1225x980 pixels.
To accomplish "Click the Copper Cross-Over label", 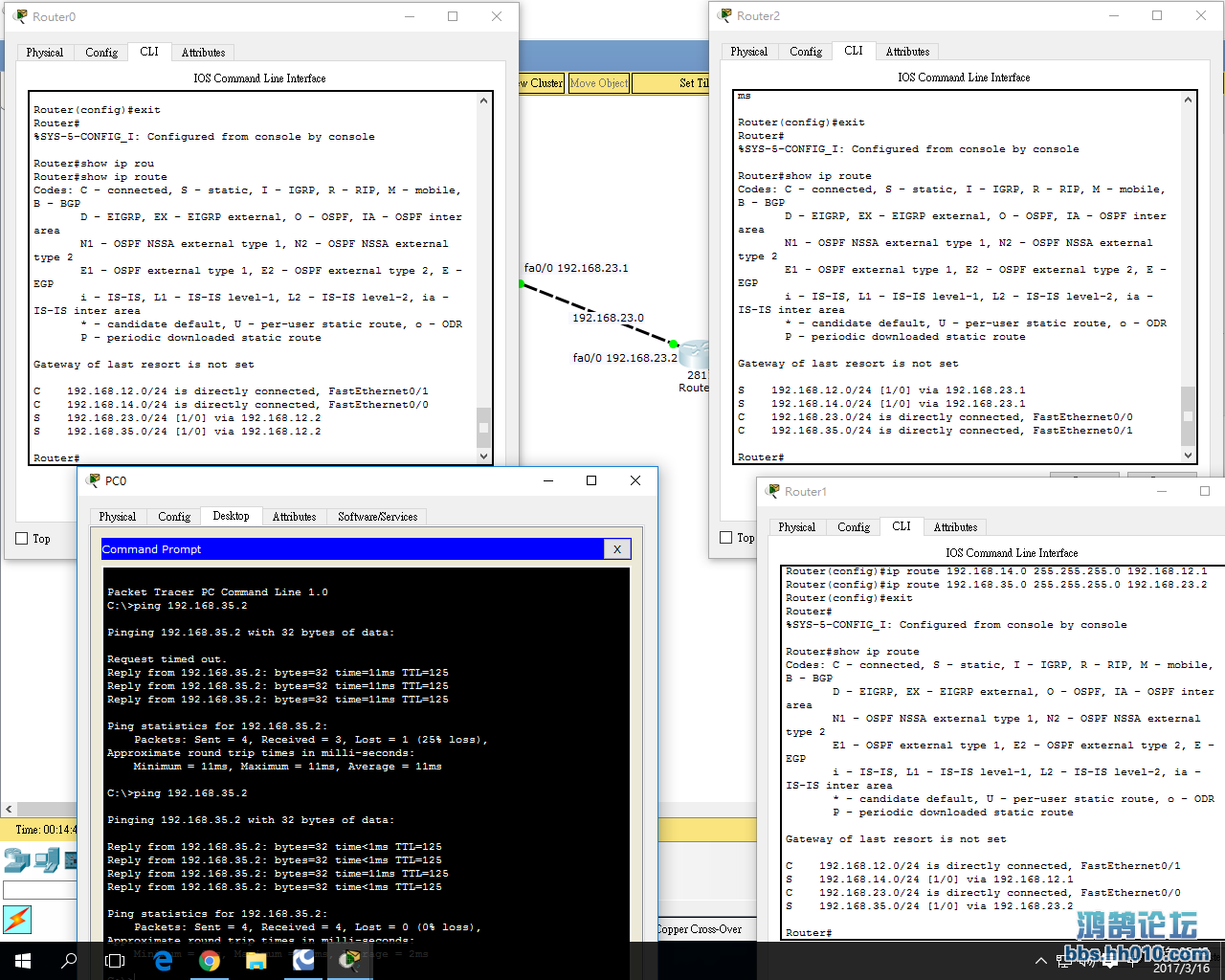I will tap(699, 929).
